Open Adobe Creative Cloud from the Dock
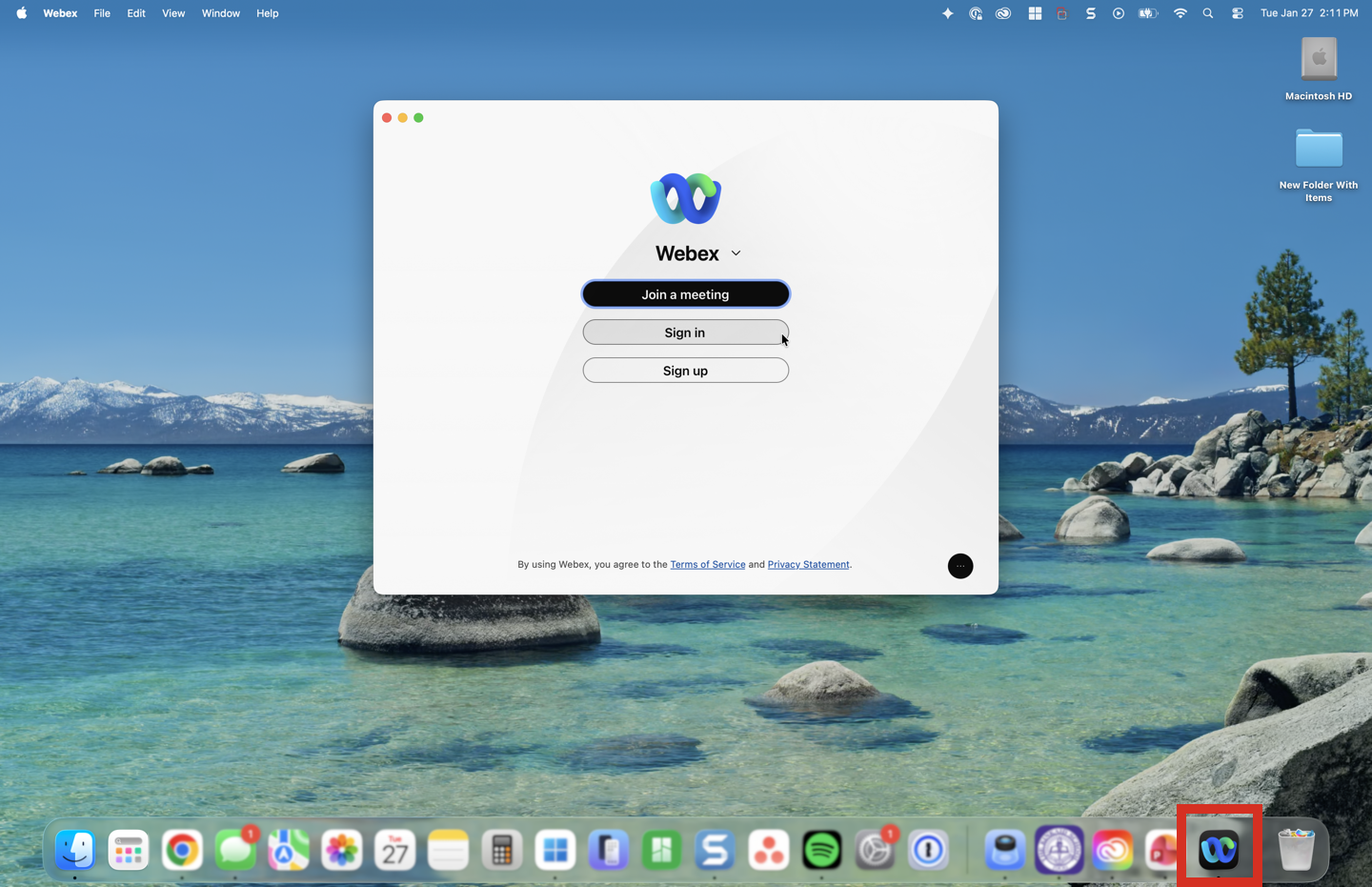 pyautogui.click(x=1112, y=850)
